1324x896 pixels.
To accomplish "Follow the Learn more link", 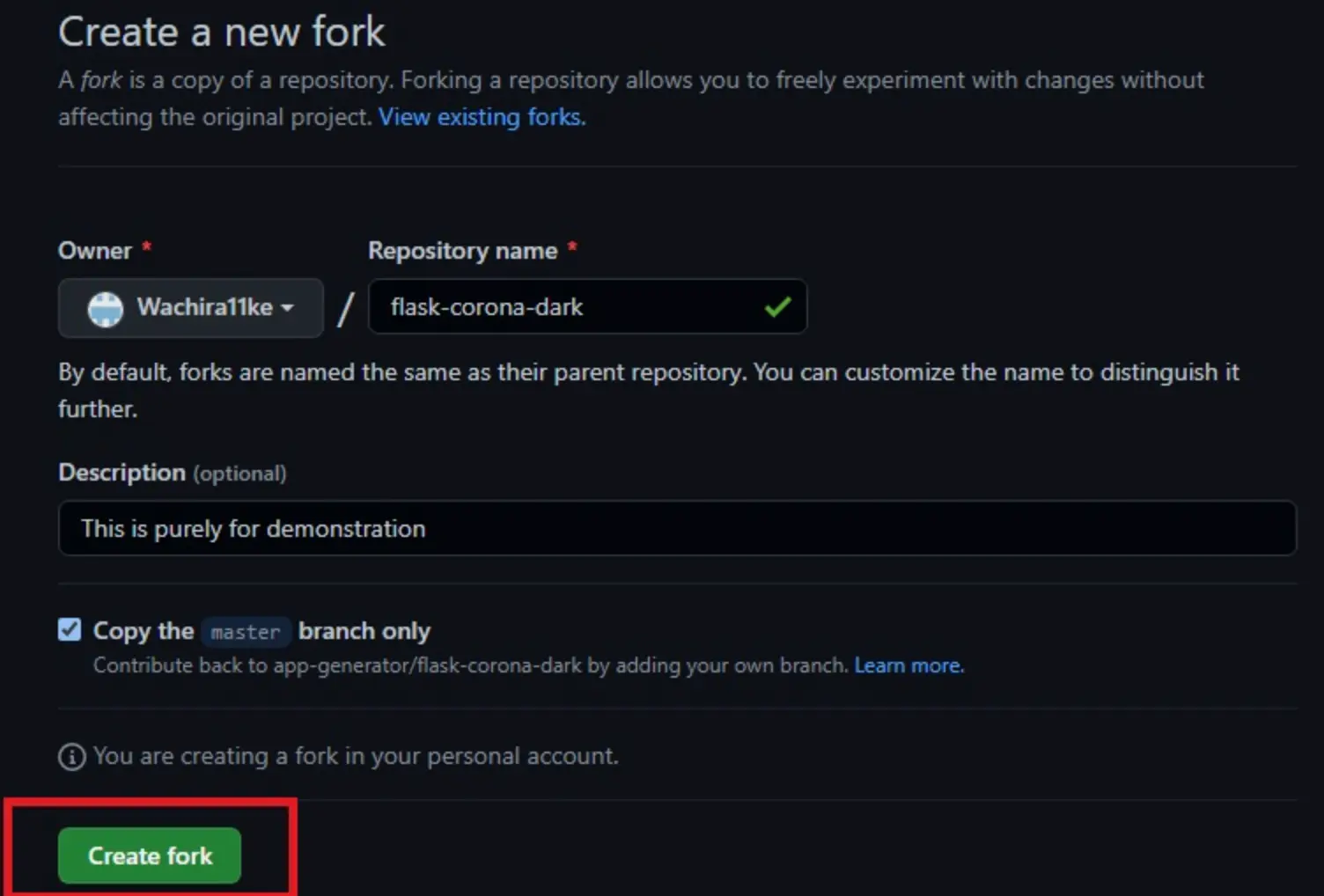I will [x=908, y=665].
